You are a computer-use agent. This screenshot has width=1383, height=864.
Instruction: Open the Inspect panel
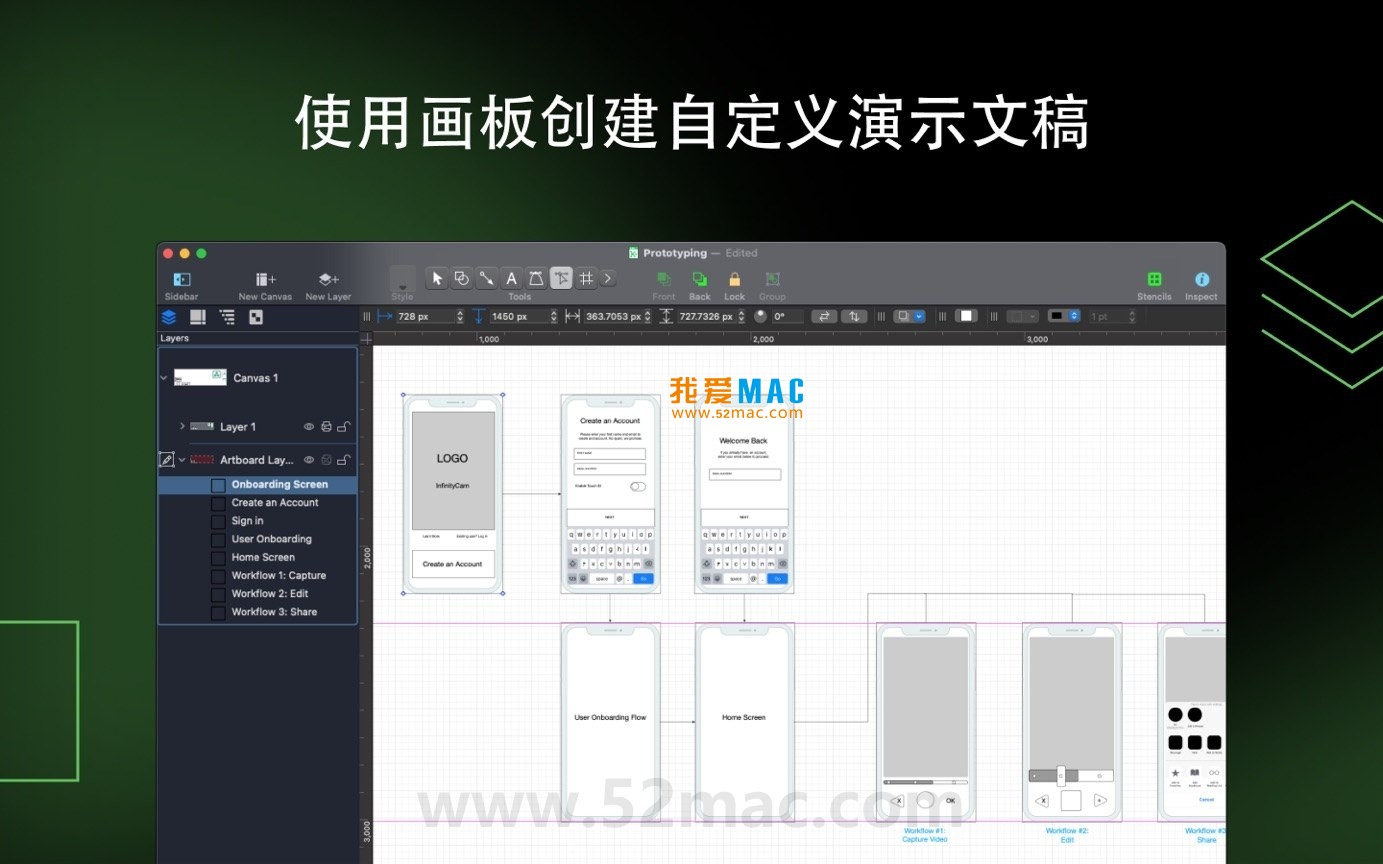point(1201,283)
